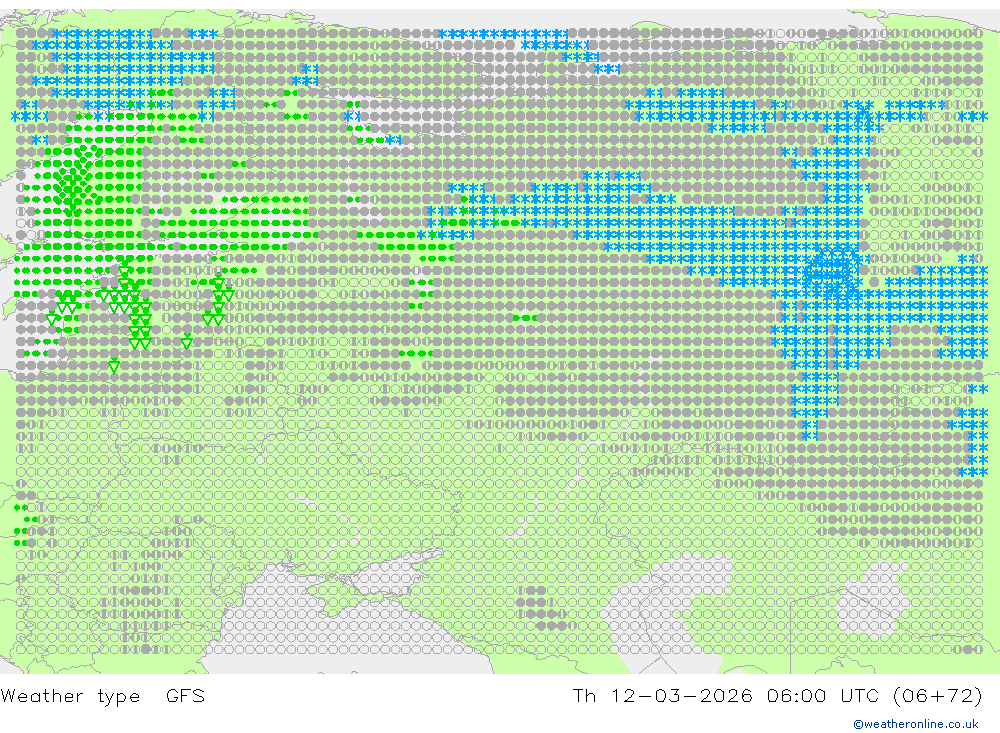Screen dimensions: 1000x733
Task: Click the weatheronline.co.uk copyright link
Action: pyautogui.click(x=916, y=724)
